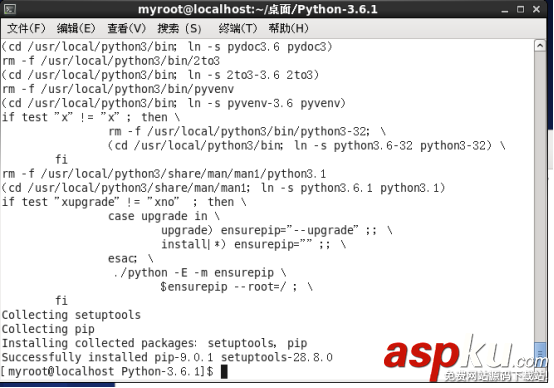Click 'ln -s pydoc3.6 pydoc3' line
The height and width of the screenshot is (388, 554).
pos(167,47)
